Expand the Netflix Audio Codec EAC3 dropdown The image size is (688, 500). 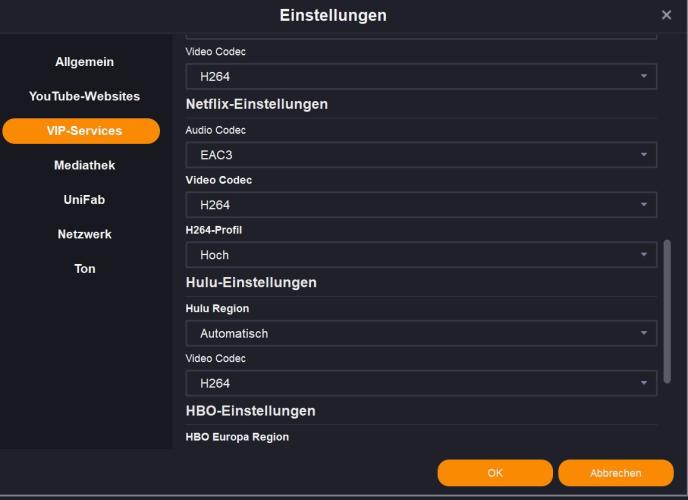click(x=420, y=155)
